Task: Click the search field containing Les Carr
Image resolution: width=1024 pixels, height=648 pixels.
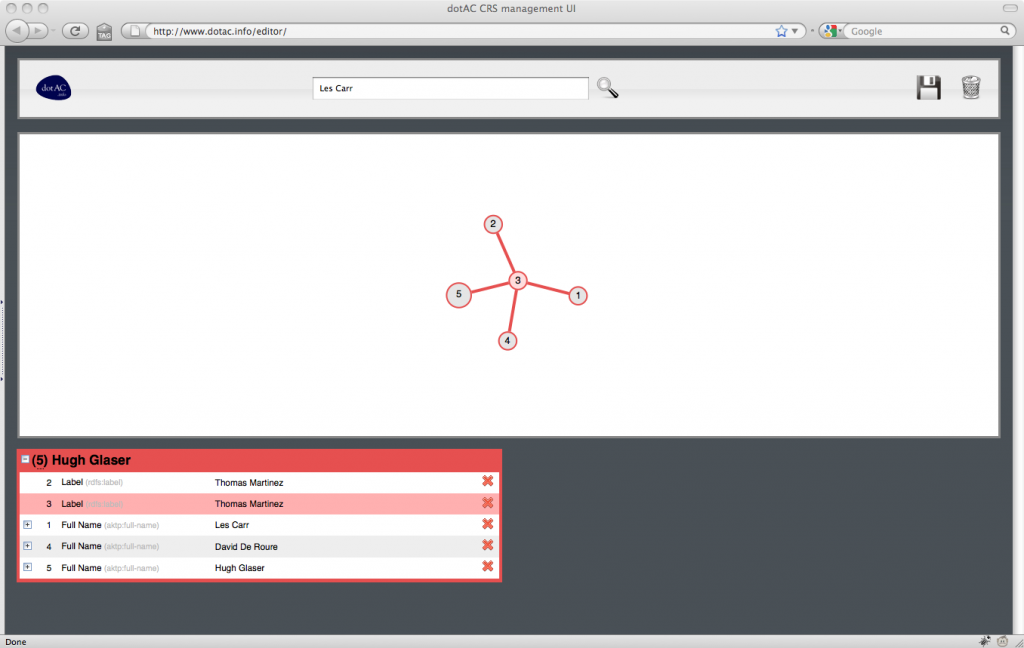Action: (450, 88)
